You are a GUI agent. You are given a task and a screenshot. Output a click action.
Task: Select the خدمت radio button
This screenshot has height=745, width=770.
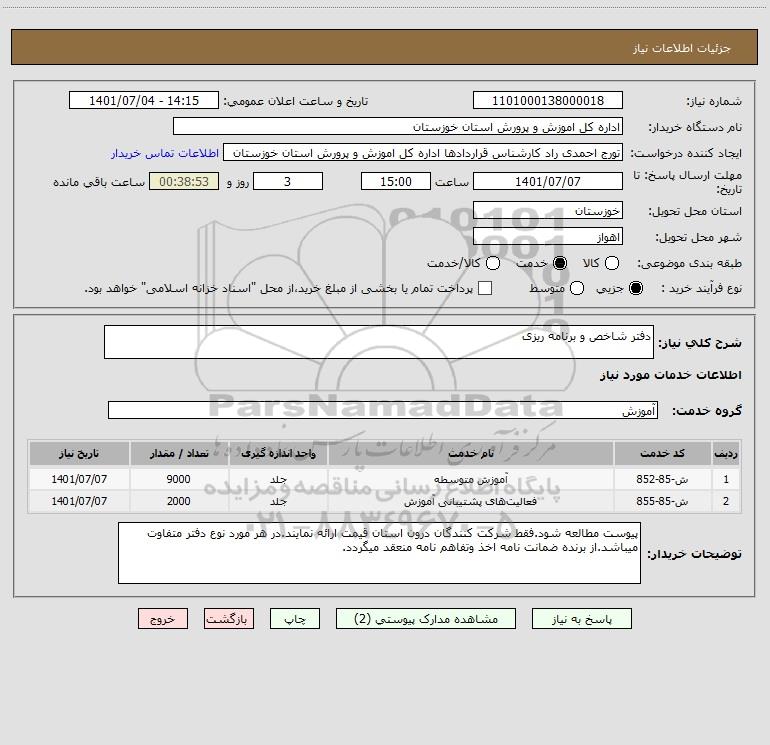pos(560,263)
